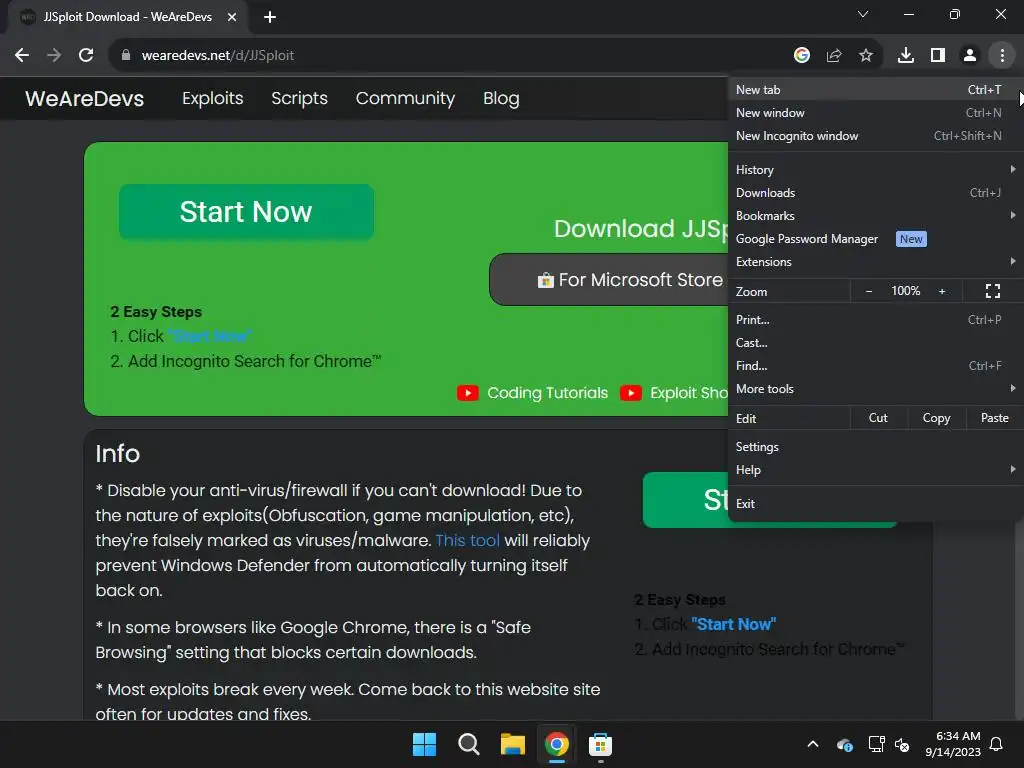Screen dimensions: 1024x768
Task: Show hidden system tray icons
Action: 813,744
